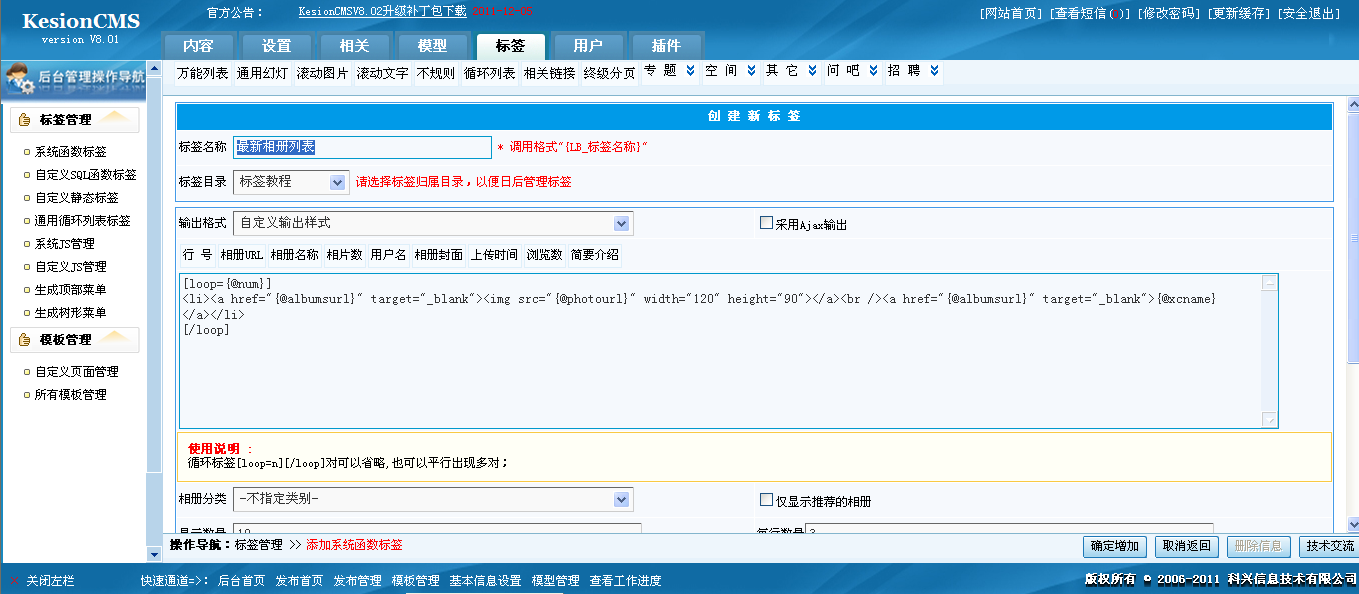Screen dimensions: 1359x594
Task: Click the admin avatar icon in navigation header
Action: (x=18, y=77)
